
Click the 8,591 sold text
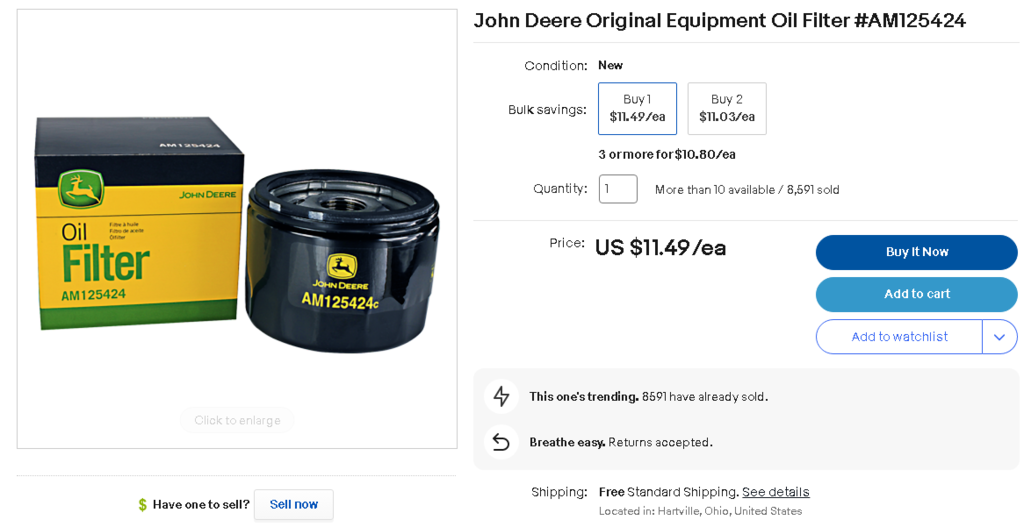[x=813, y=190]
